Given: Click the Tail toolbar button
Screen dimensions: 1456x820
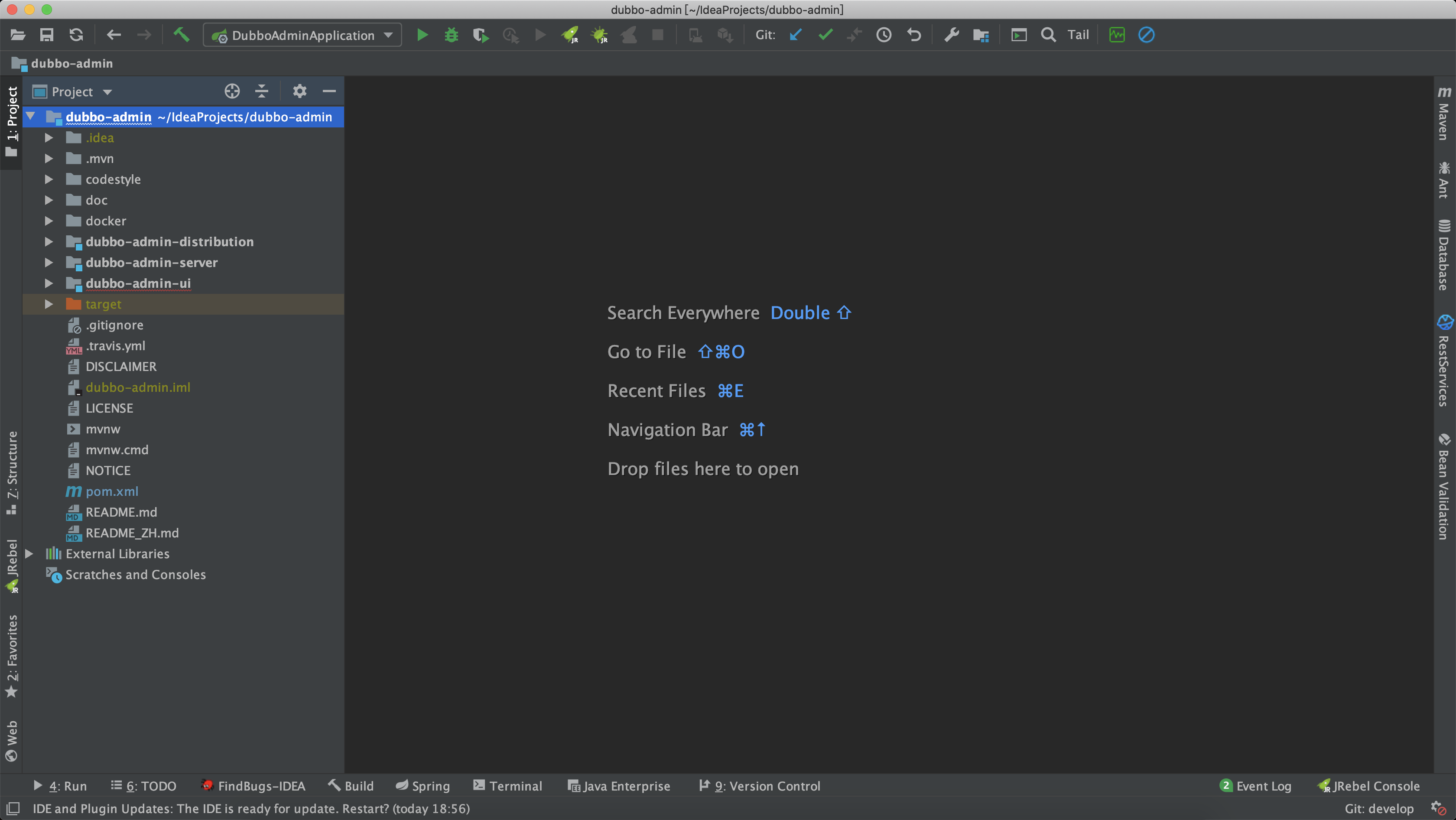Looking at the screenshot, I should (1078, 35).
